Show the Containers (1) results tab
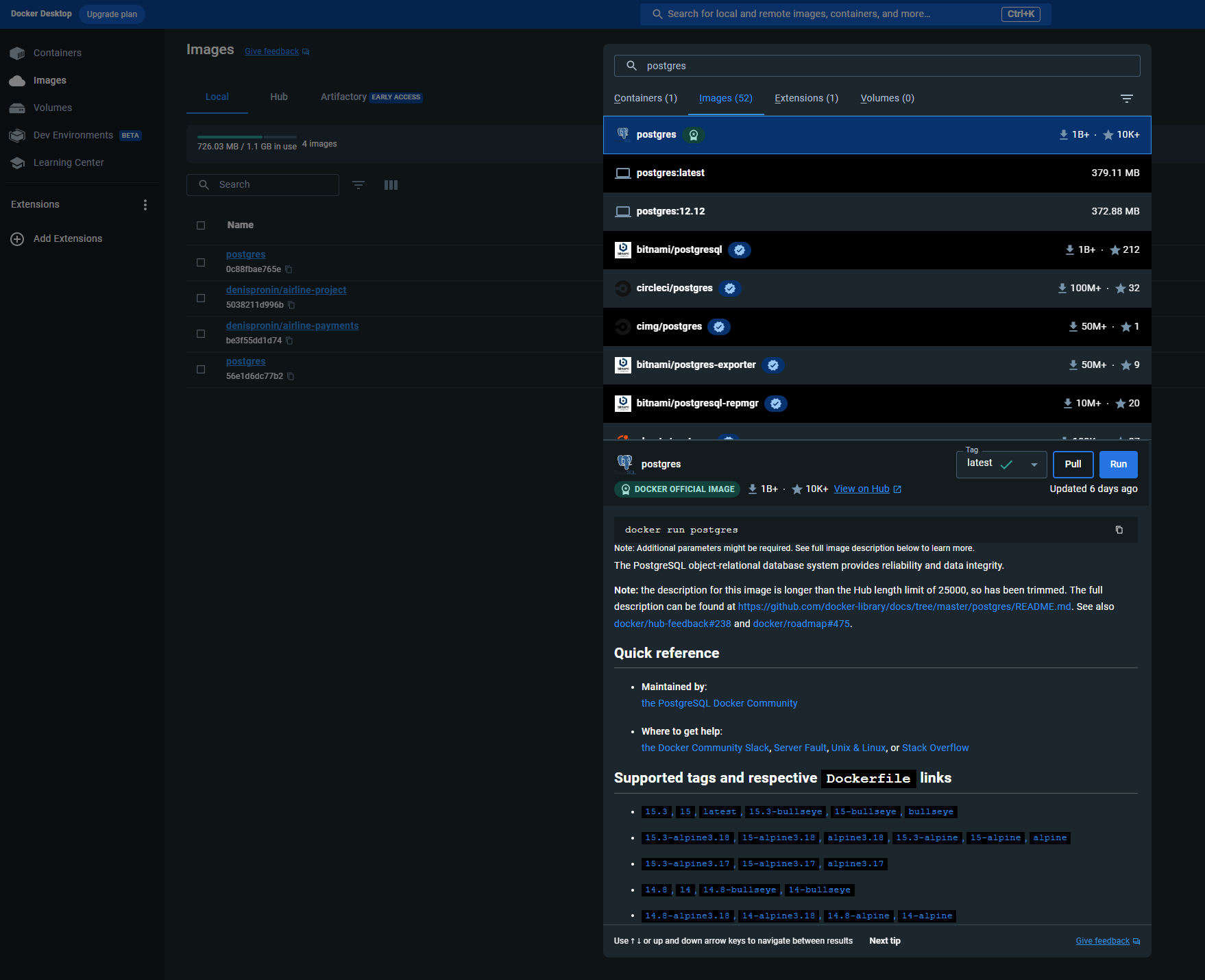Viewport: 1205px width, 980px height. coord(646,99)
